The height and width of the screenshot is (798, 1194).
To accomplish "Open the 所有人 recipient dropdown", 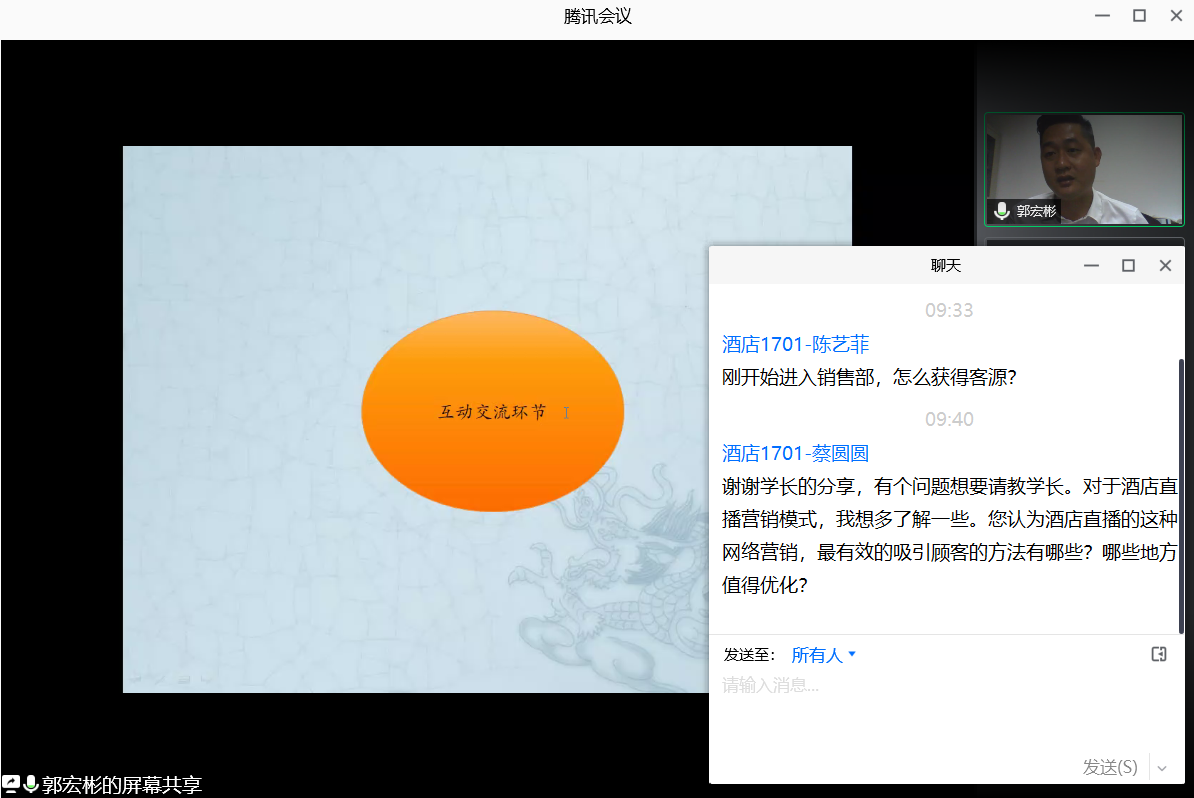I will [x=823, y=655].
